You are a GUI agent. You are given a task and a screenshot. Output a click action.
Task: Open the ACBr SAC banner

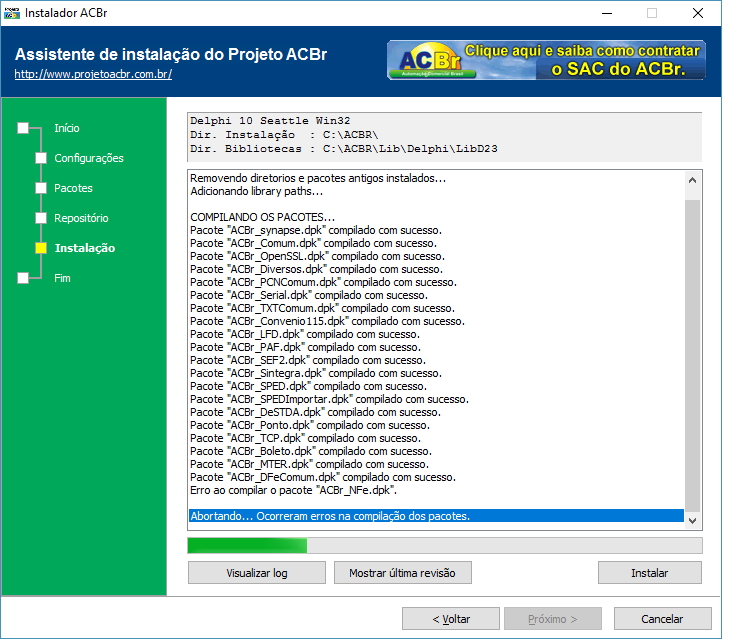point(546,60)
